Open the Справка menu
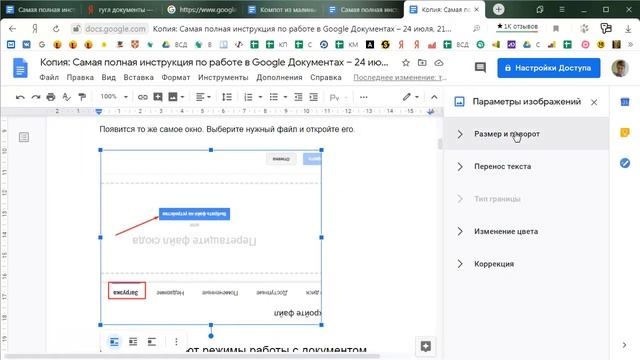The image size is (640, 360). point(326,78)
